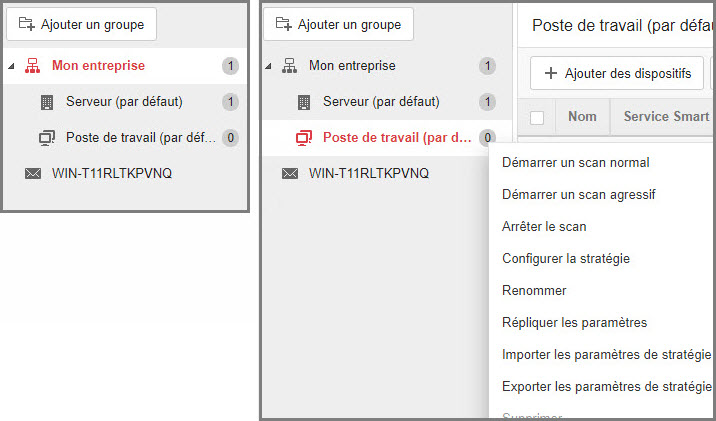Viewport: 716px width, 421px height.
Task: Click the red workstation monitor icon
Action: 303,138
